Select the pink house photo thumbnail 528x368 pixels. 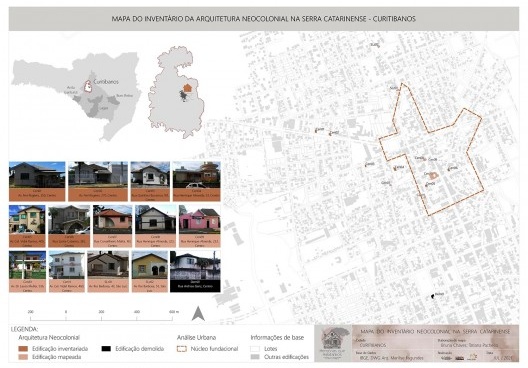tap(199, 220)
